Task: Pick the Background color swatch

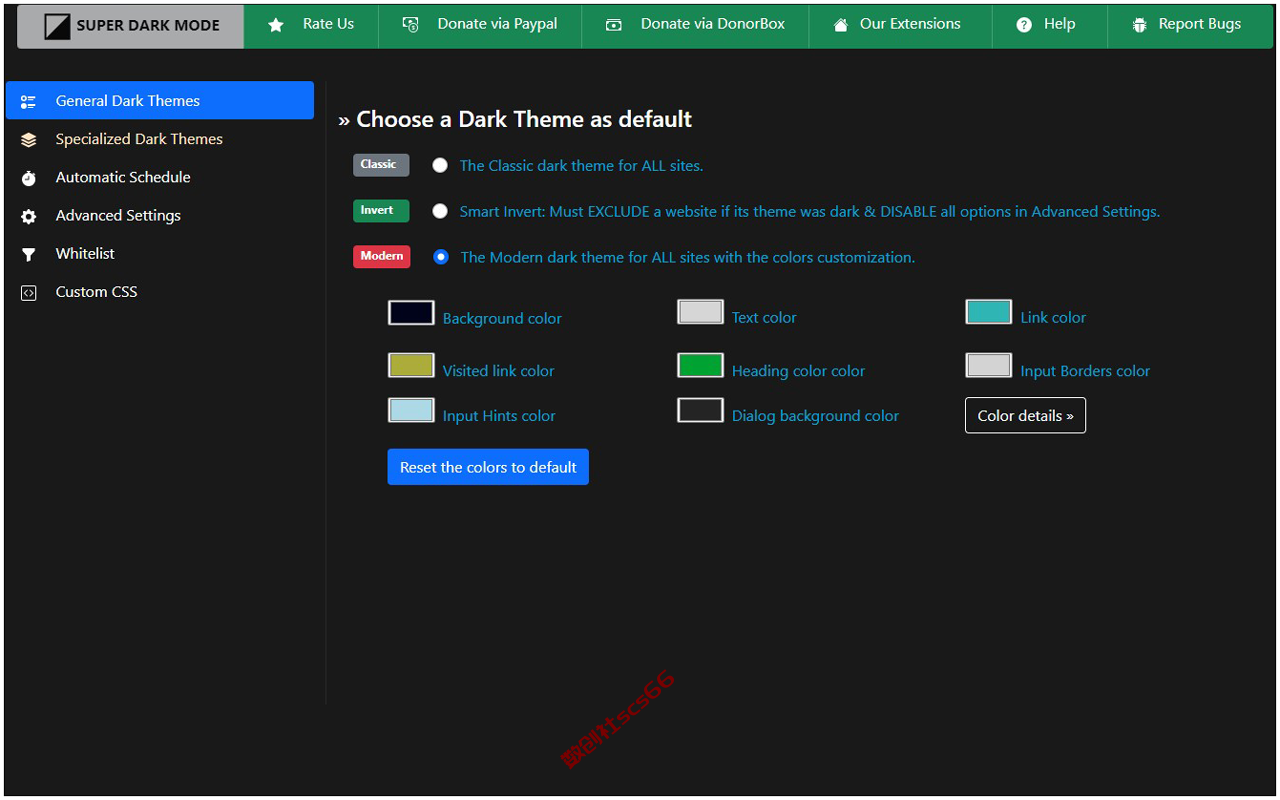Action: 411,313
